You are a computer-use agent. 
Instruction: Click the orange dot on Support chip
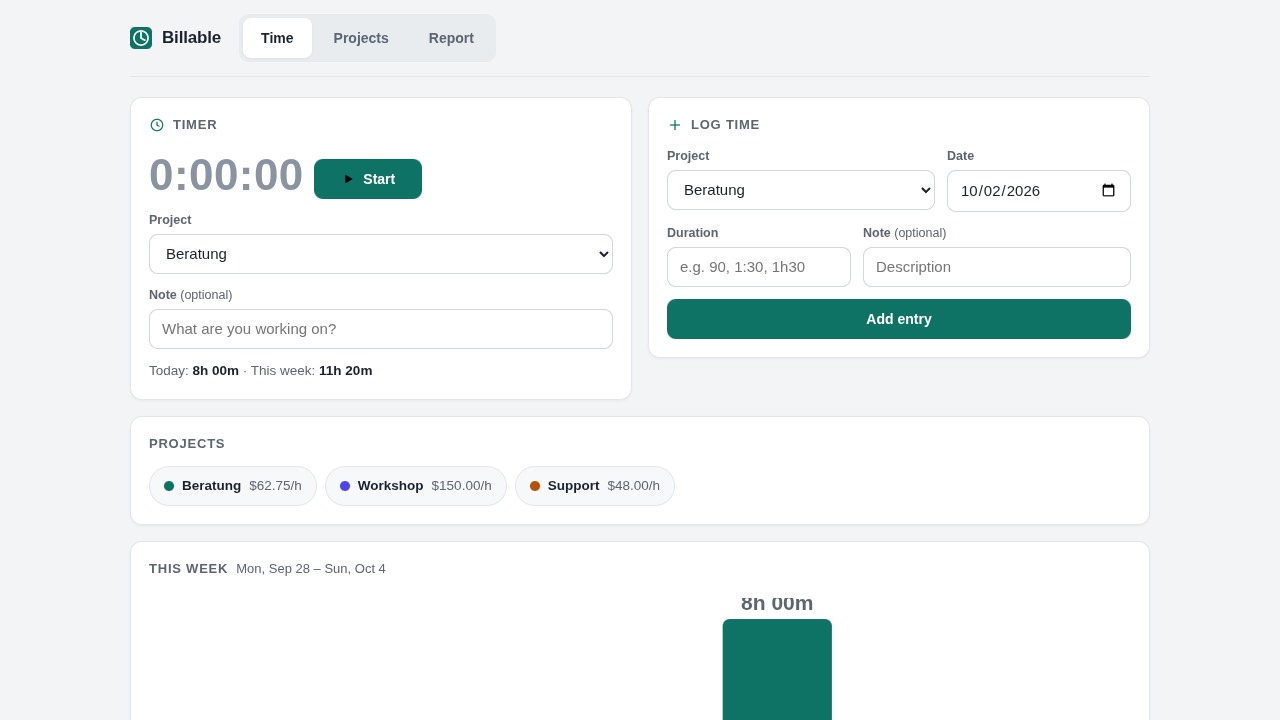pos(535,486)
